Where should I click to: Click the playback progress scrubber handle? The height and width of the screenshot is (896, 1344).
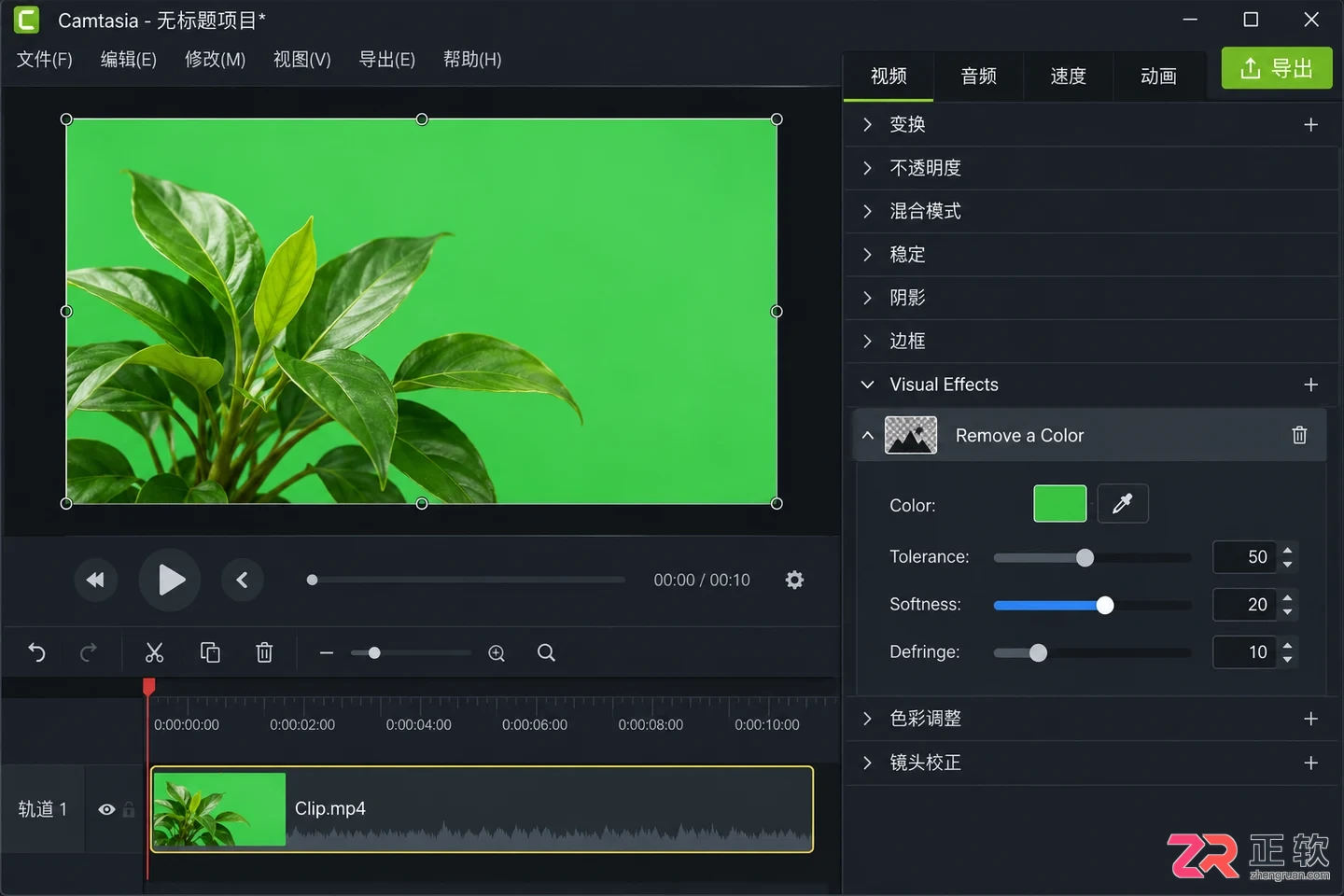click(x=312, y=580)
